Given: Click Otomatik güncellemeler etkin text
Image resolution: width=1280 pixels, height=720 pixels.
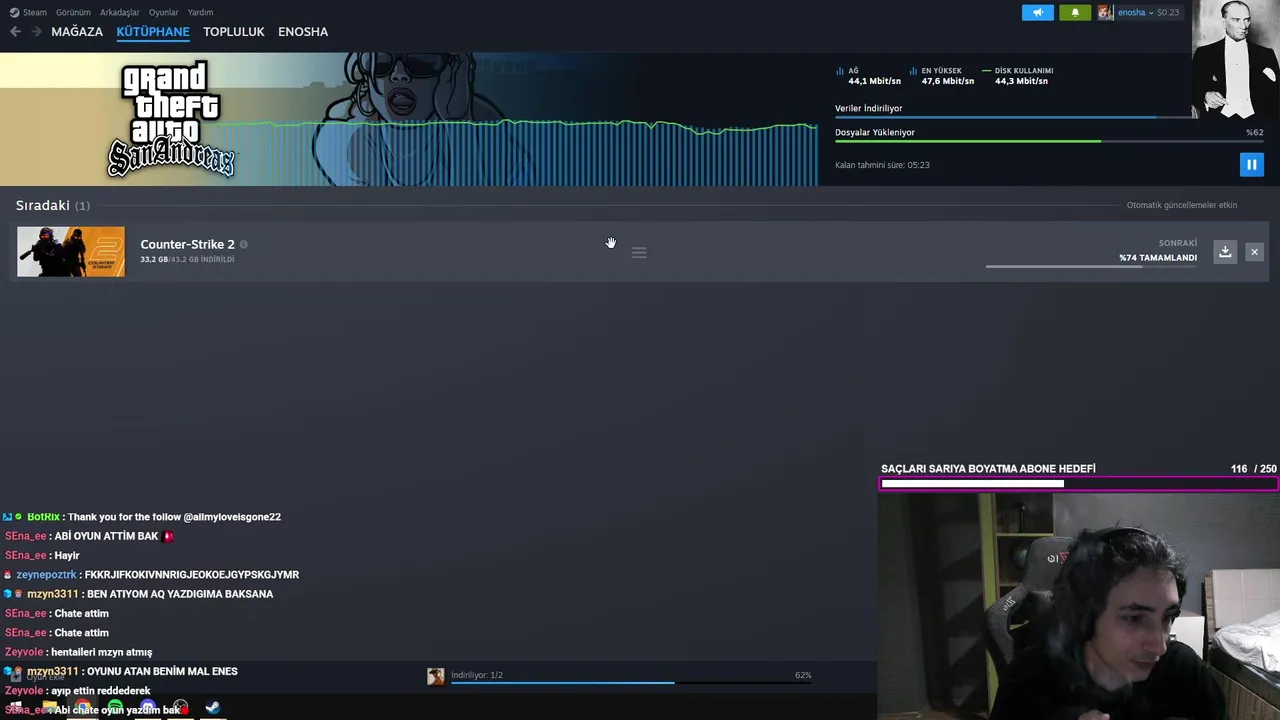Looking at the screenshot, I should coord(1182,205).
